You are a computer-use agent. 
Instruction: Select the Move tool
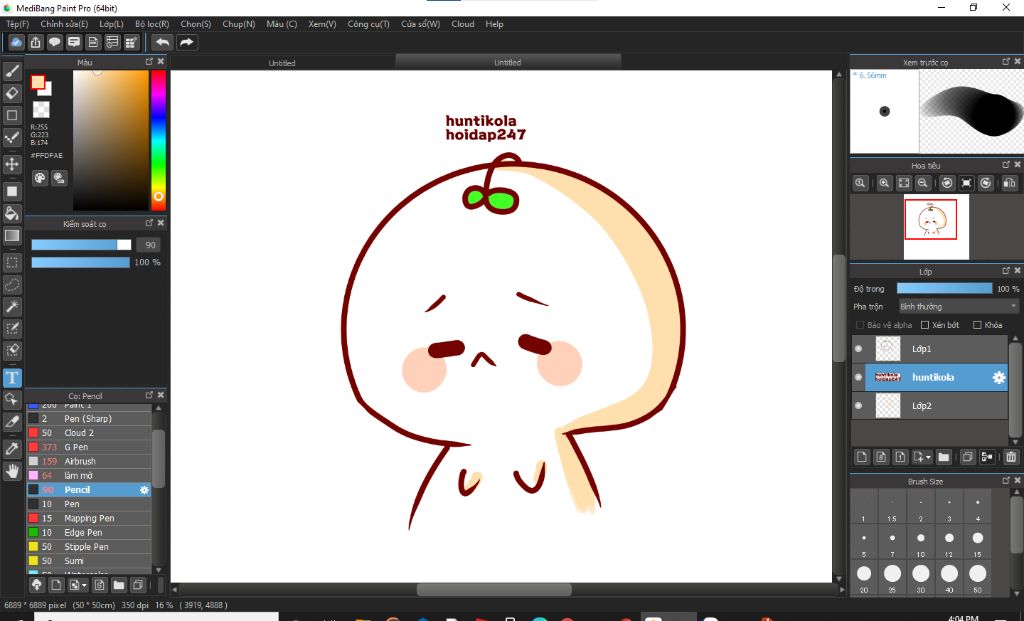pos(12,163)
